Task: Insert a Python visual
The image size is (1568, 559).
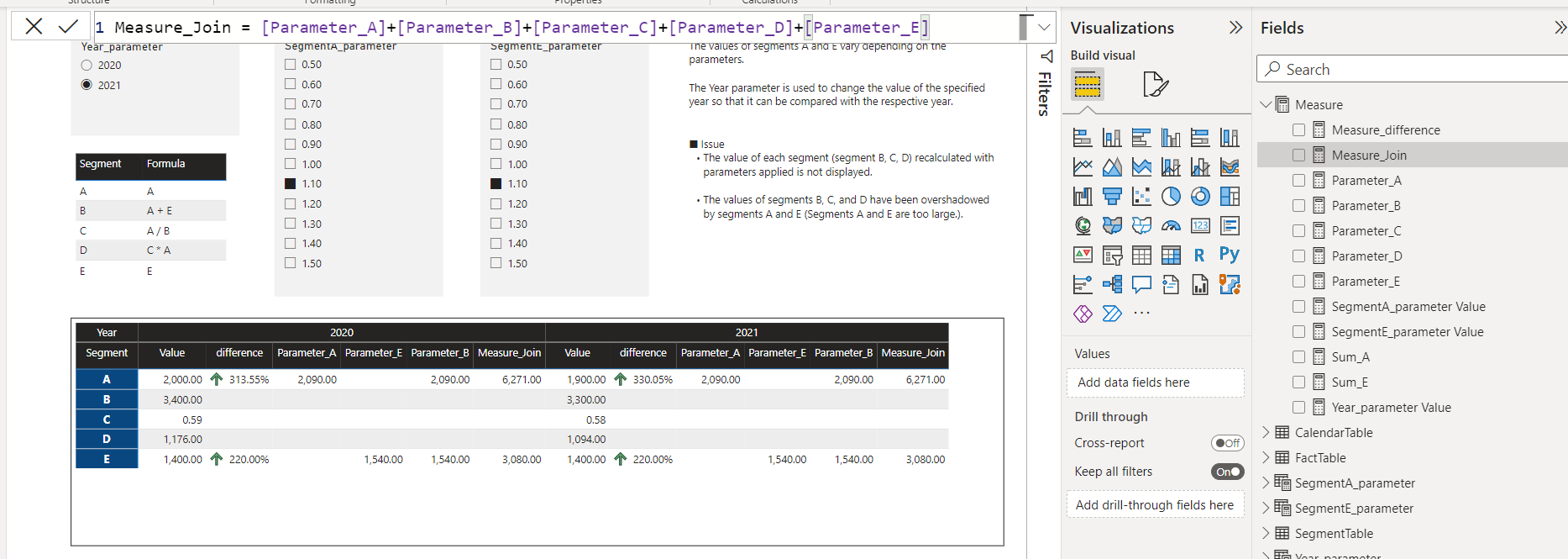Action: [1230, 255]
